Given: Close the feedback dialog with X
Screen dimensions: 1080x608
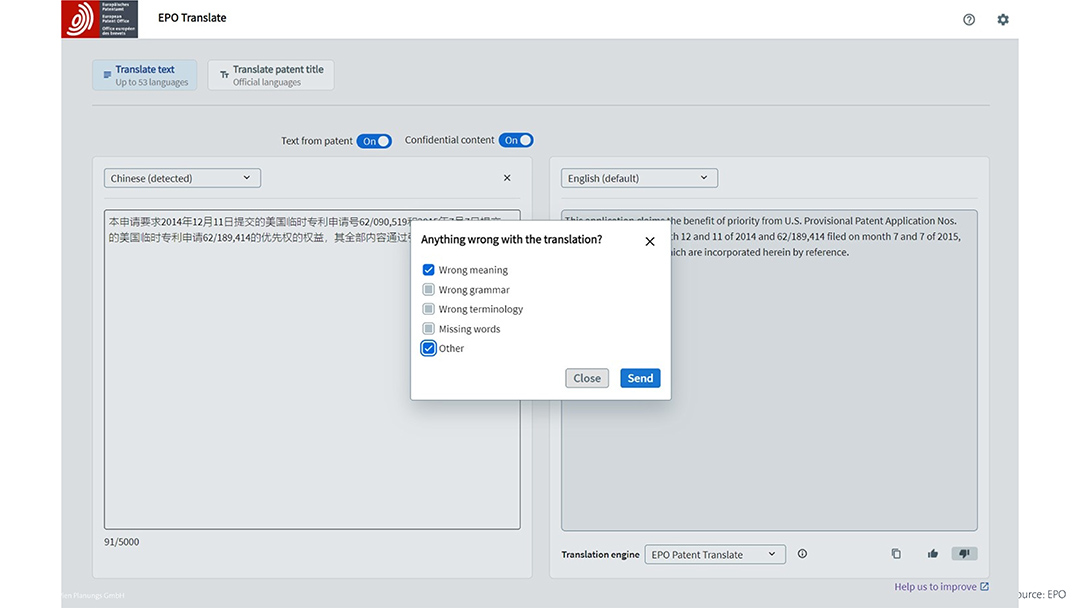Looking at the screenshot, I should coord(650,241).
